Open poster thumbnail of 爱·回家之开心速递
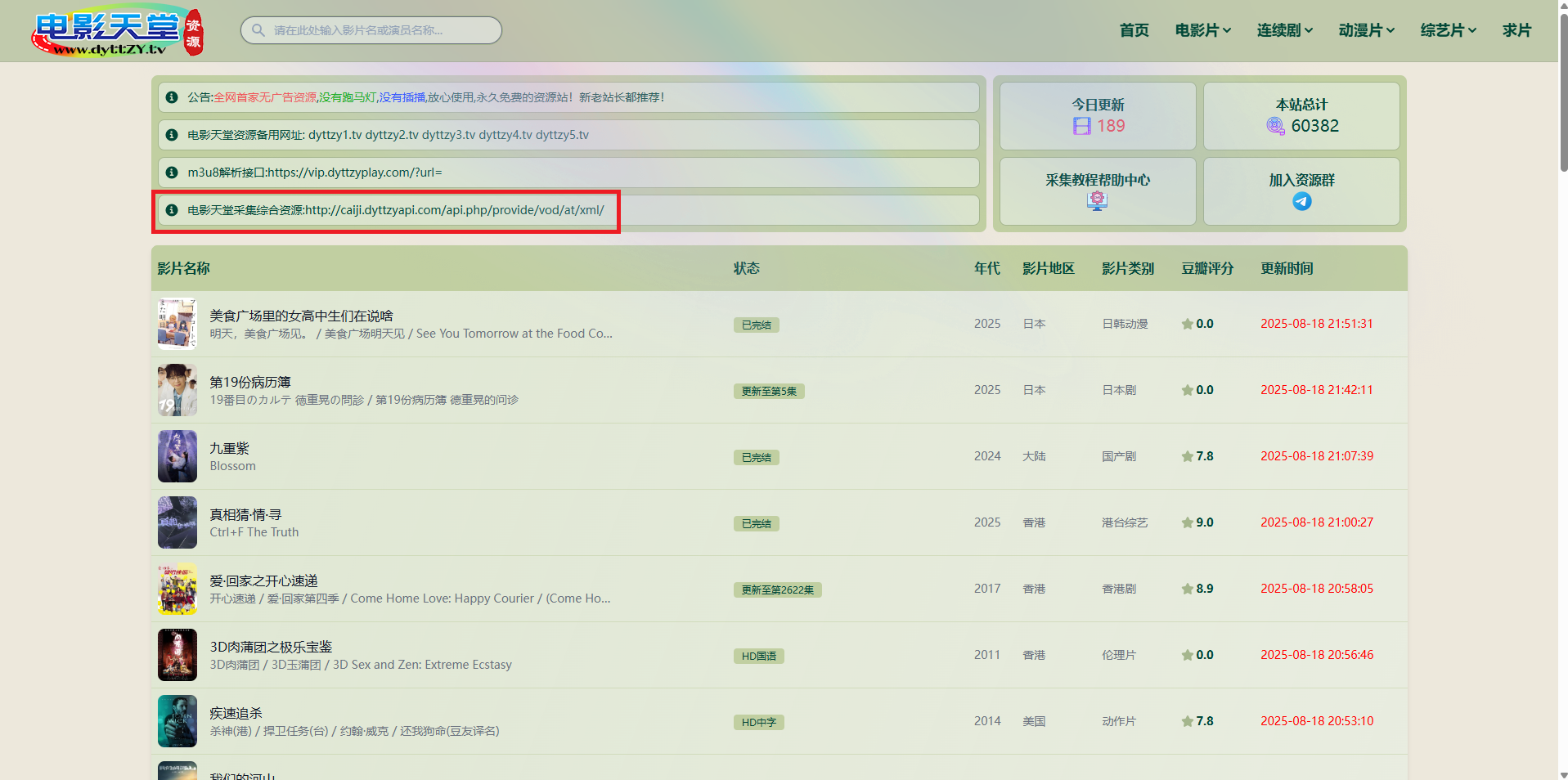Viewport: 1568px width, 780px height. tap(177, 589)
